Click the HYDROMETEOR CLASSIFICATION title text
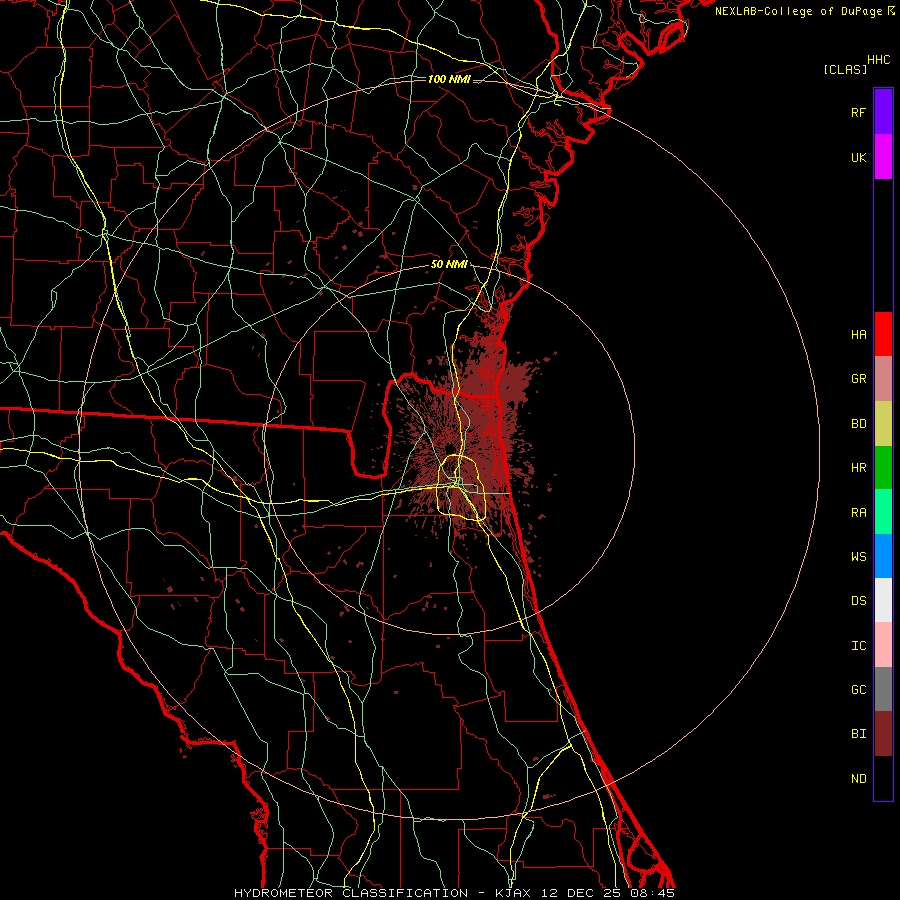Viewport: 900px width, 900px height. [351, 893]
